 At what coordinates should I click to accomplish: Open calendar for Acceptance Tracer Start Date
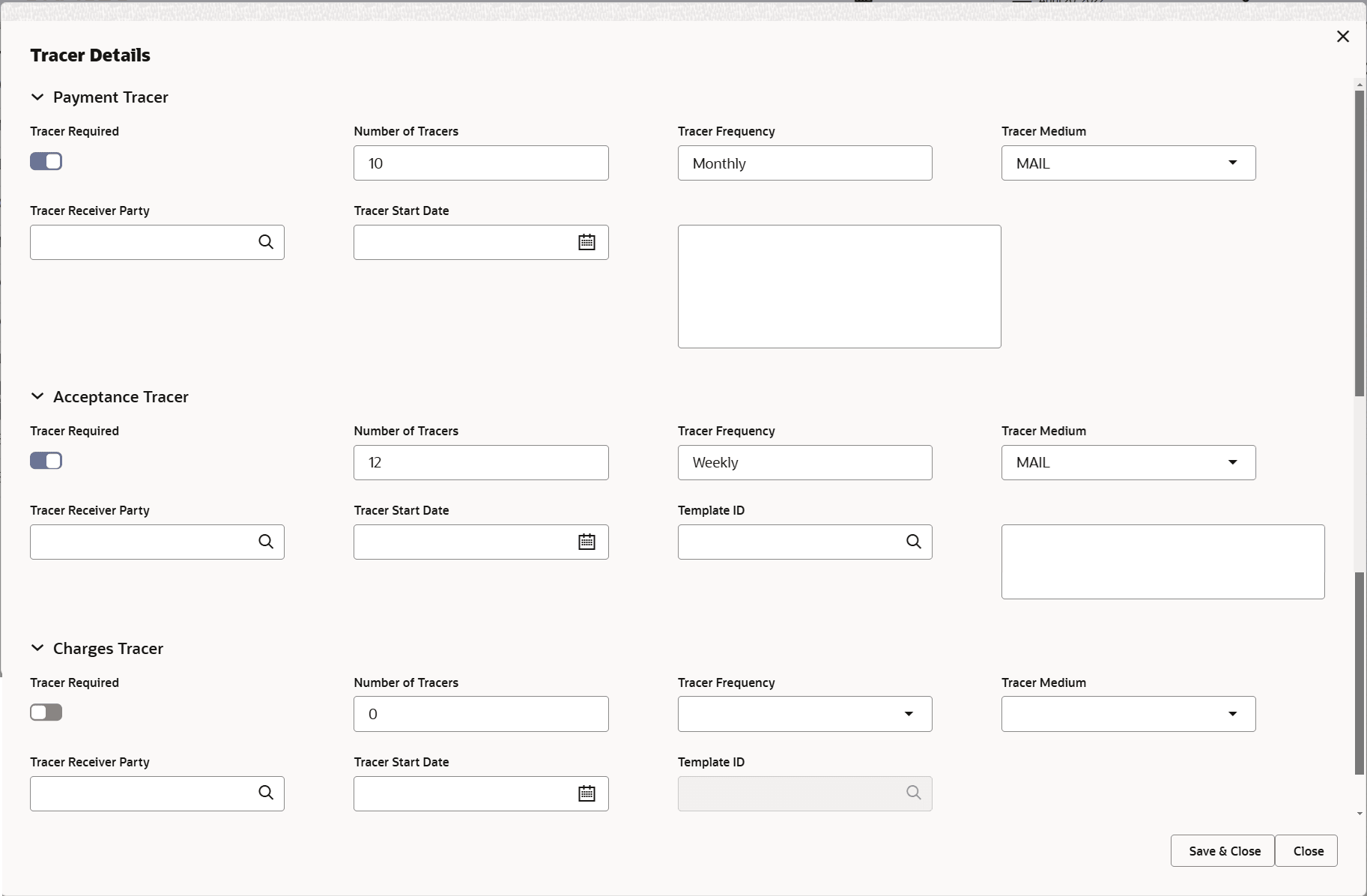(x=586, y=542)
